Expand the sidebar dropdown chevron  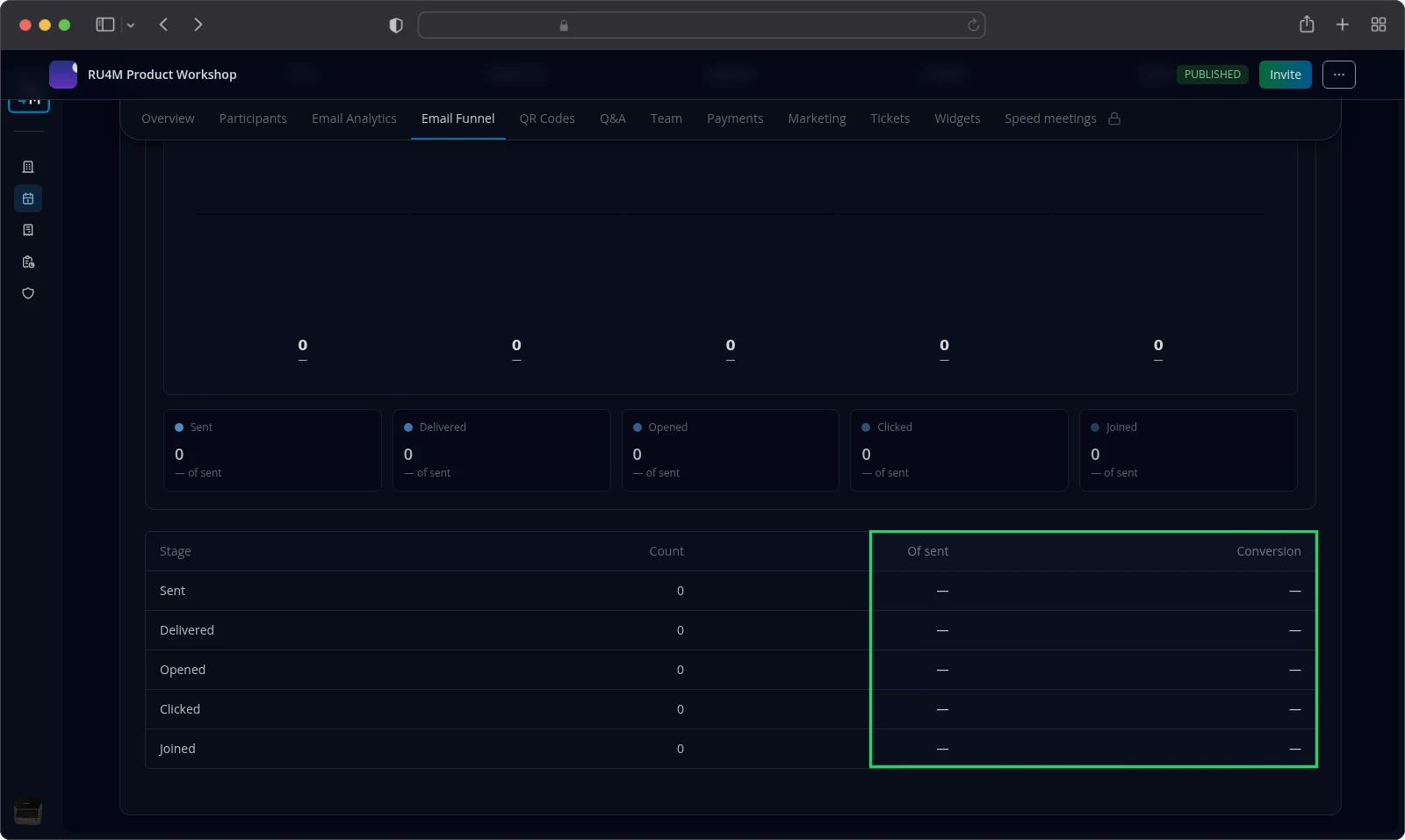(x=131, y=25)
